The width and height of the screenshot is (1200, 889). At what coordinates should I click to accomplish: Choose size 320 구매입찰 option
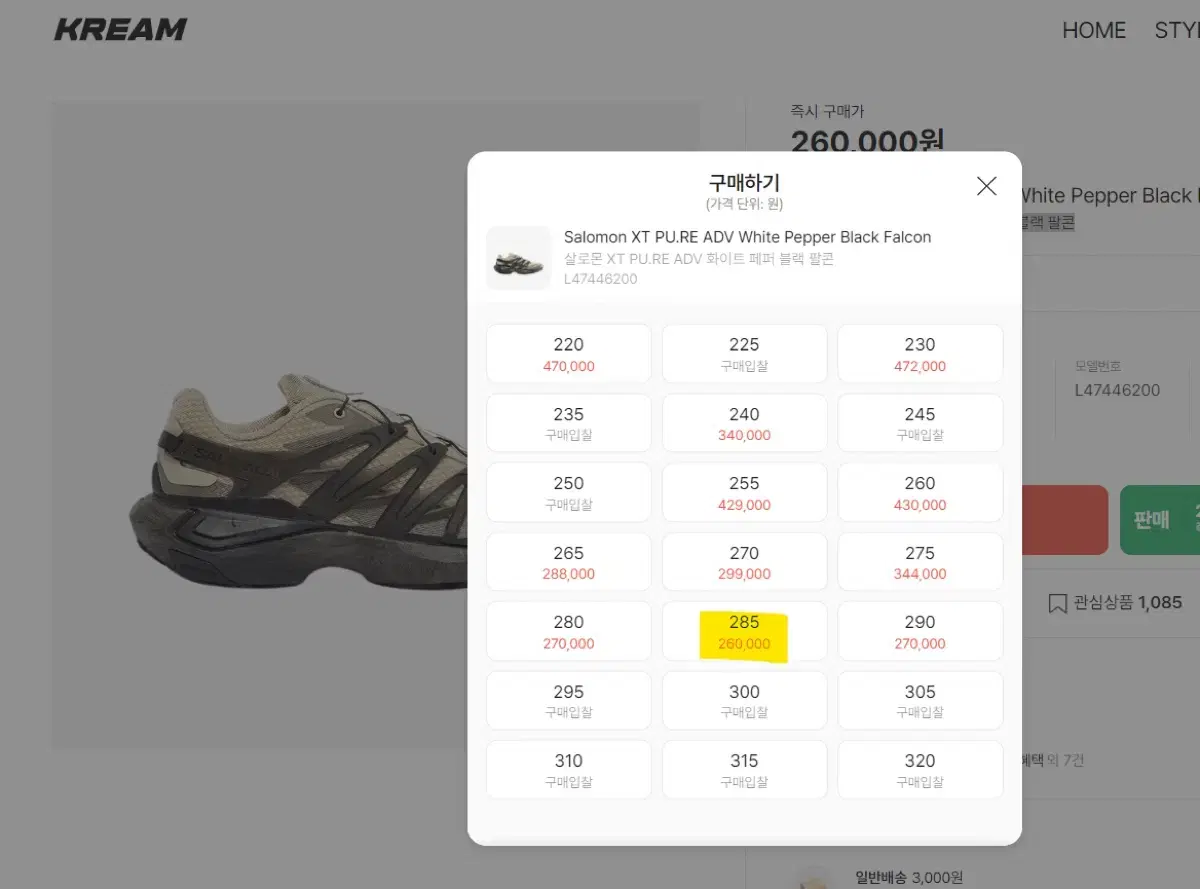(x=920, y=770)
